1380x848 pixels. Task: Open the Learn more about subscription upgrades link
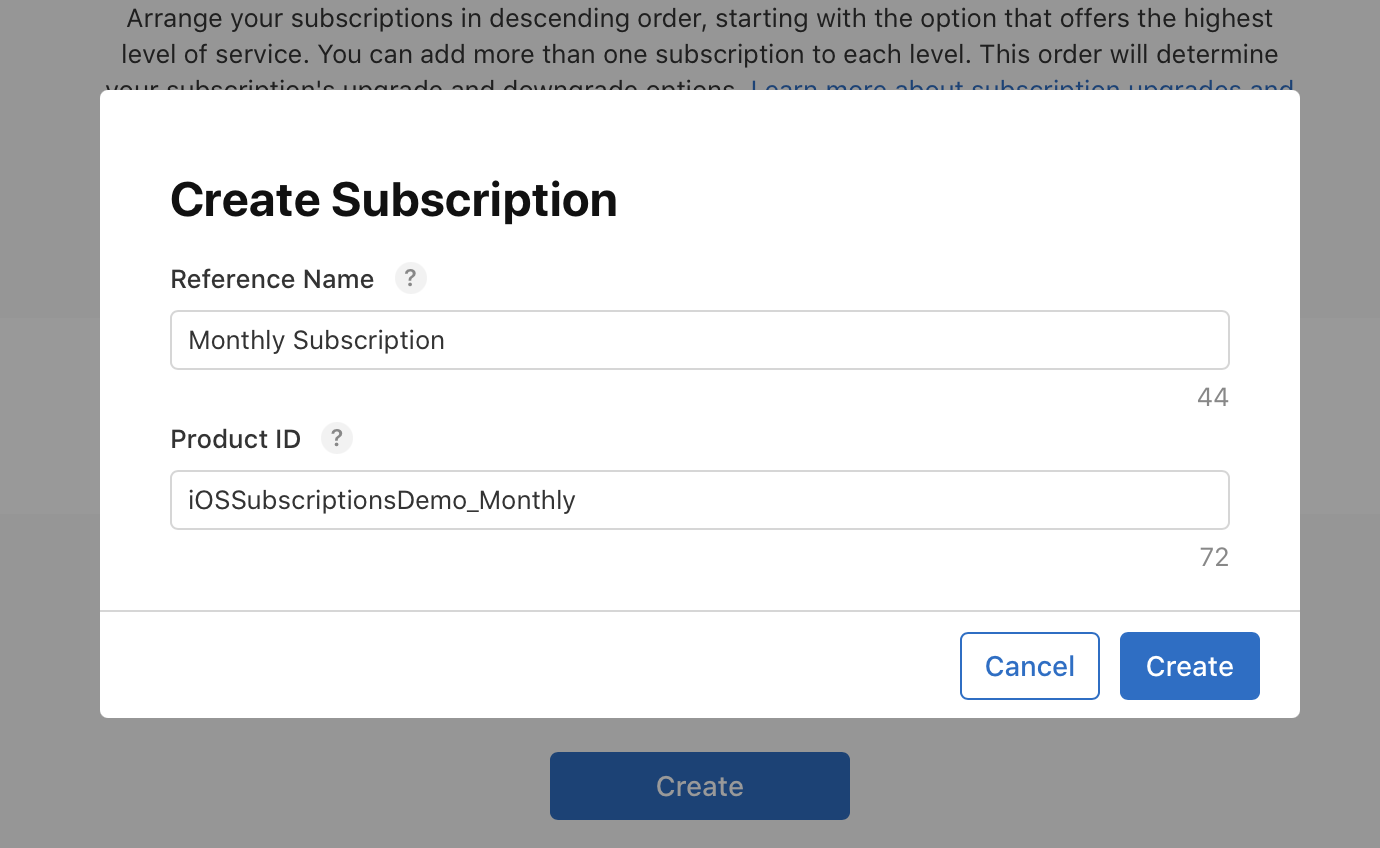coord(1020,88)
